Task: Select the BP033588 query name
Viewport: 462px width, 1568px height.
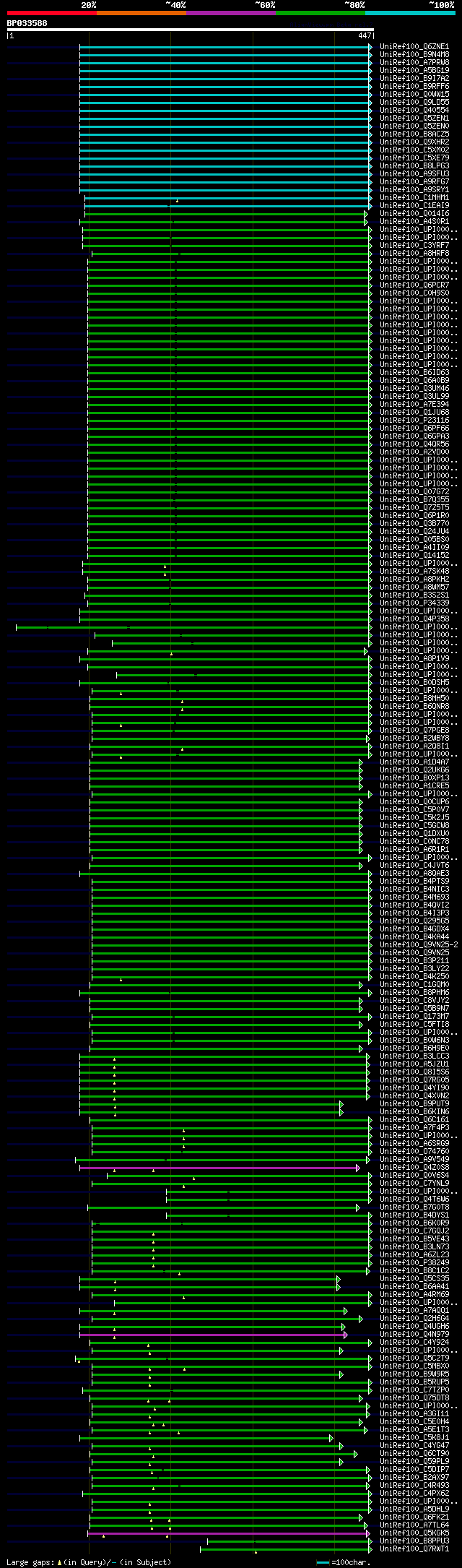Action: 27,23
